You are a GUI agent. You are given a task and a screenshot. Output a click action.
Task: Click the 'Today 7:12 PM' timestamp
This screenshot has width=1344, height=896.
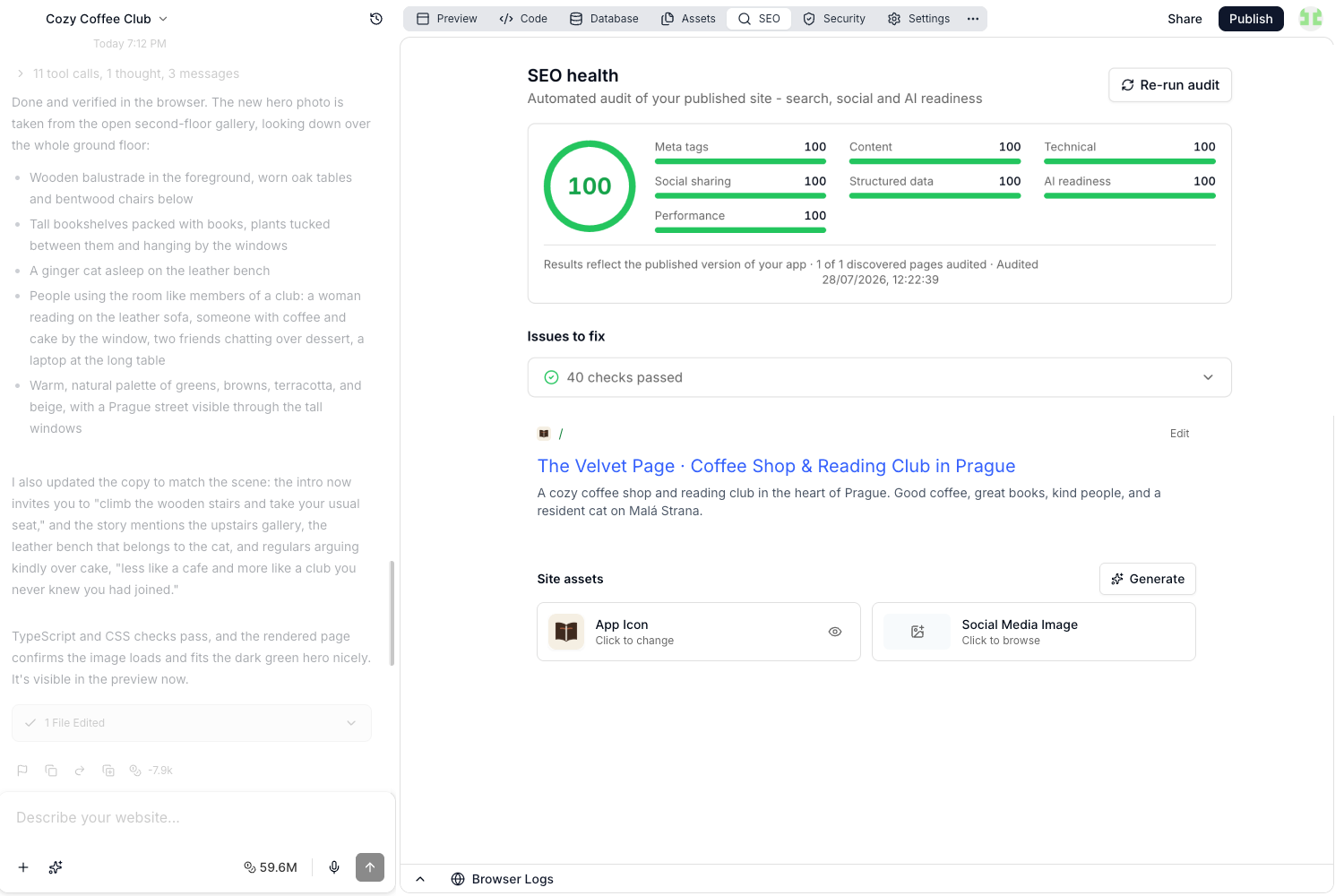(x=130, y=44)
